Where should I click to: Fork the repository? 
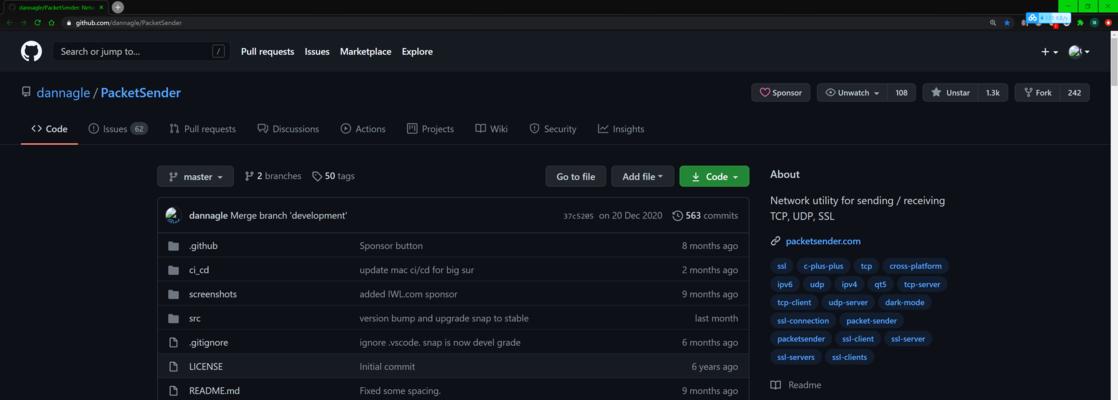pyautogui.click(x=1037, y=93)
